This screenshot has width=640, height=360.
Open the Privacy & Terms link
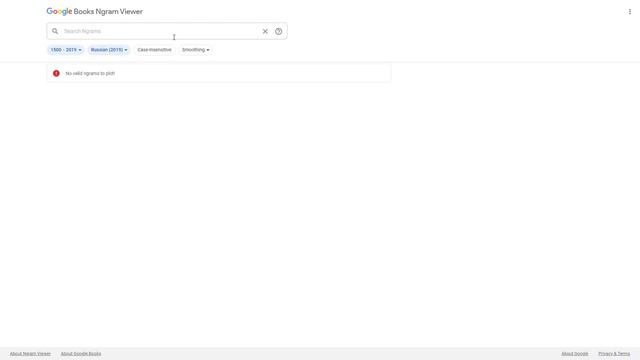pyautogui.click(x=614, y=353)
